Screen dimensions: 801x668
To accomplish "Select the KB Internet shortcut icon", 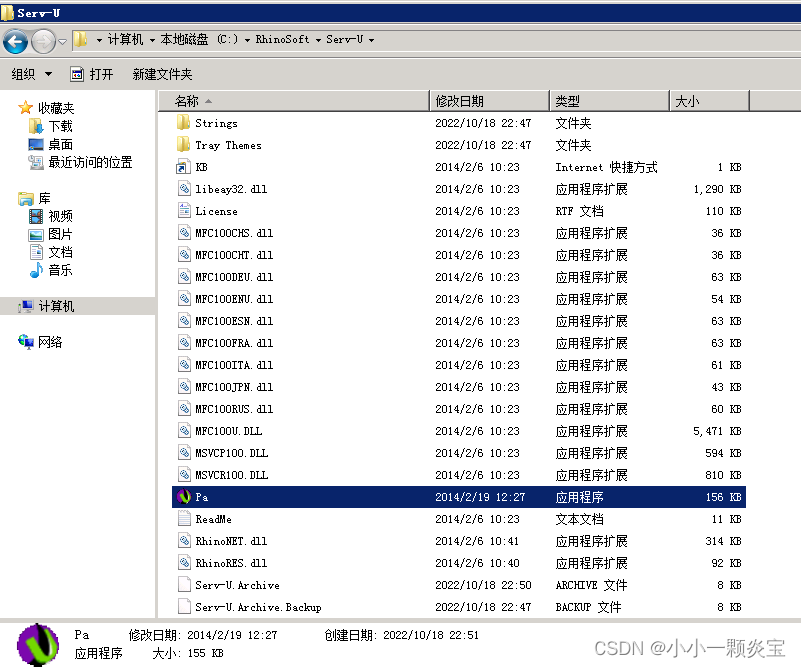I will click(183, 167).
